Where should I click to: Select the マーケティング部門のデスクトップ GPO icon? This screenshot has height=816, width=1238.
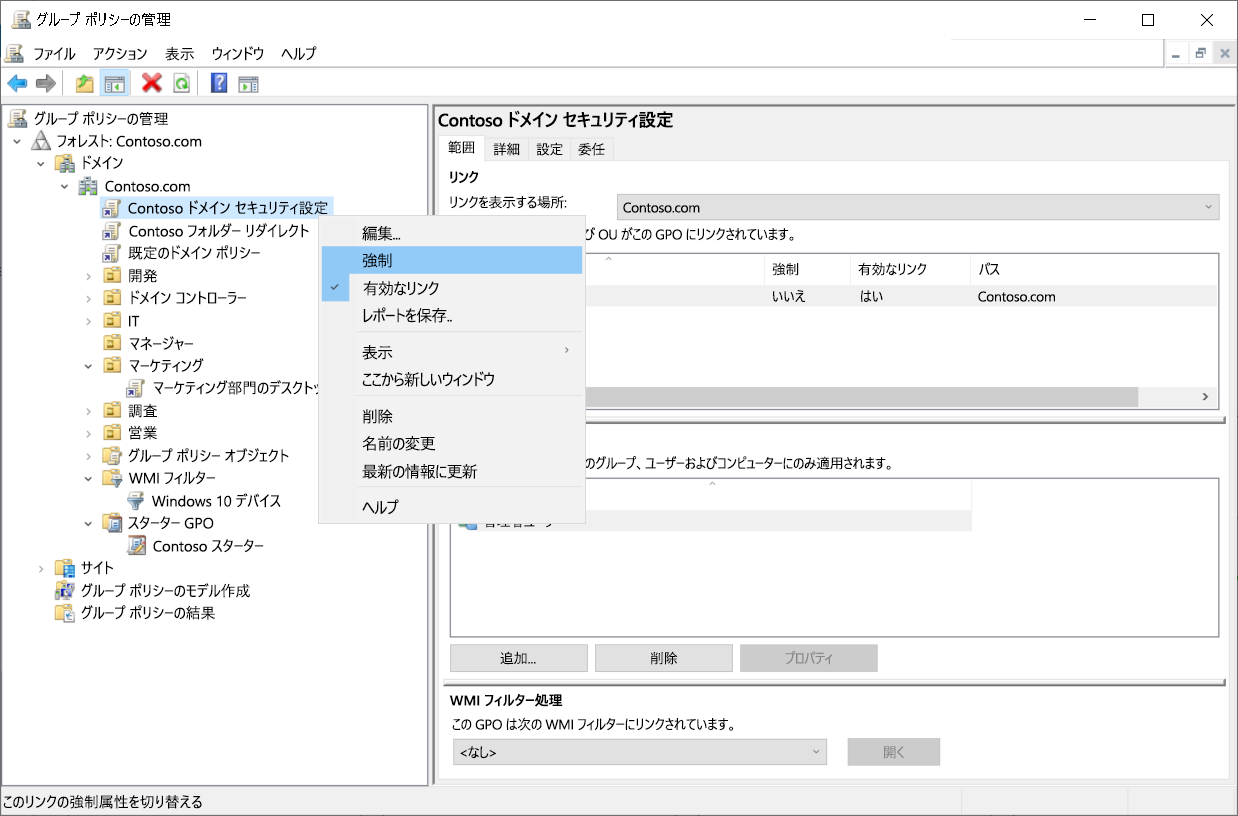pos(136,388)
